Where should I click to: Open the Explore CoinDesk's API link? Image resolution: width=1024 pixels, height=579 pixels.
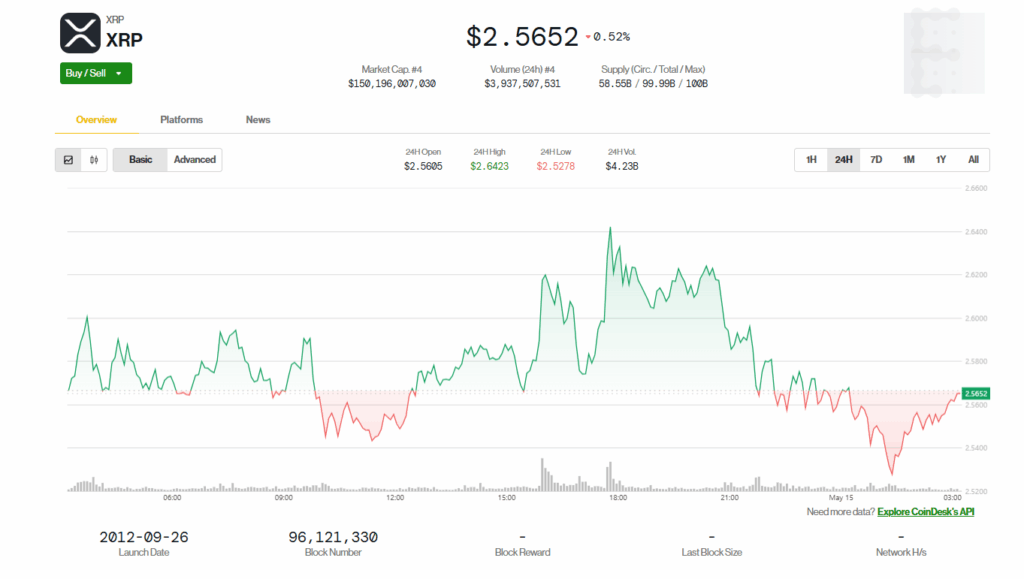925,512
